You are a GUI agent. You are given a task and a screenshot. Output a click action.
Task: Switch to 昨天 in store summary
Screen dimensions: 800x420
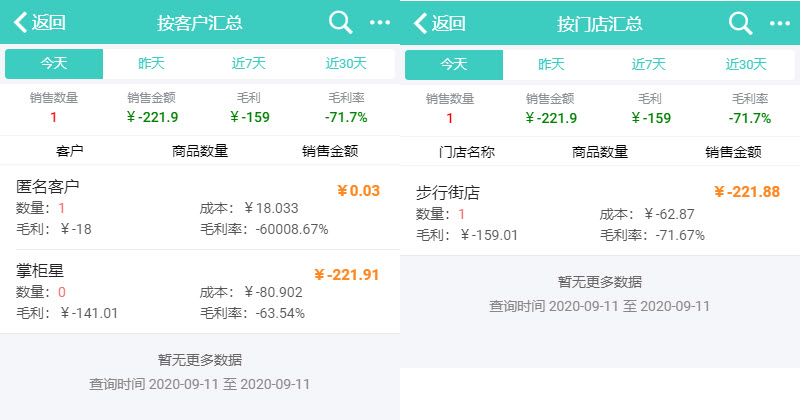coord(551,64)
